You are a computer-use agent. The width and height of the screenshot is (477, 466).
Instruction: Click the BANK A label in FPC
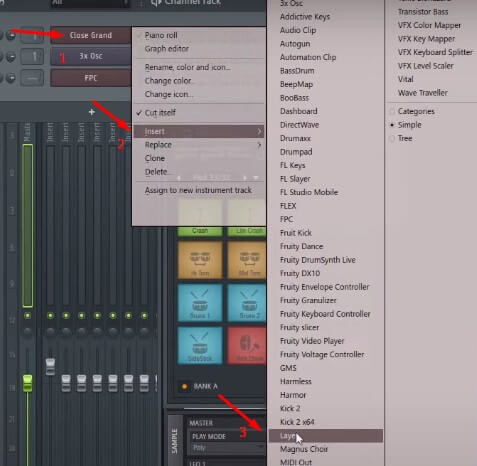[206, 387]
